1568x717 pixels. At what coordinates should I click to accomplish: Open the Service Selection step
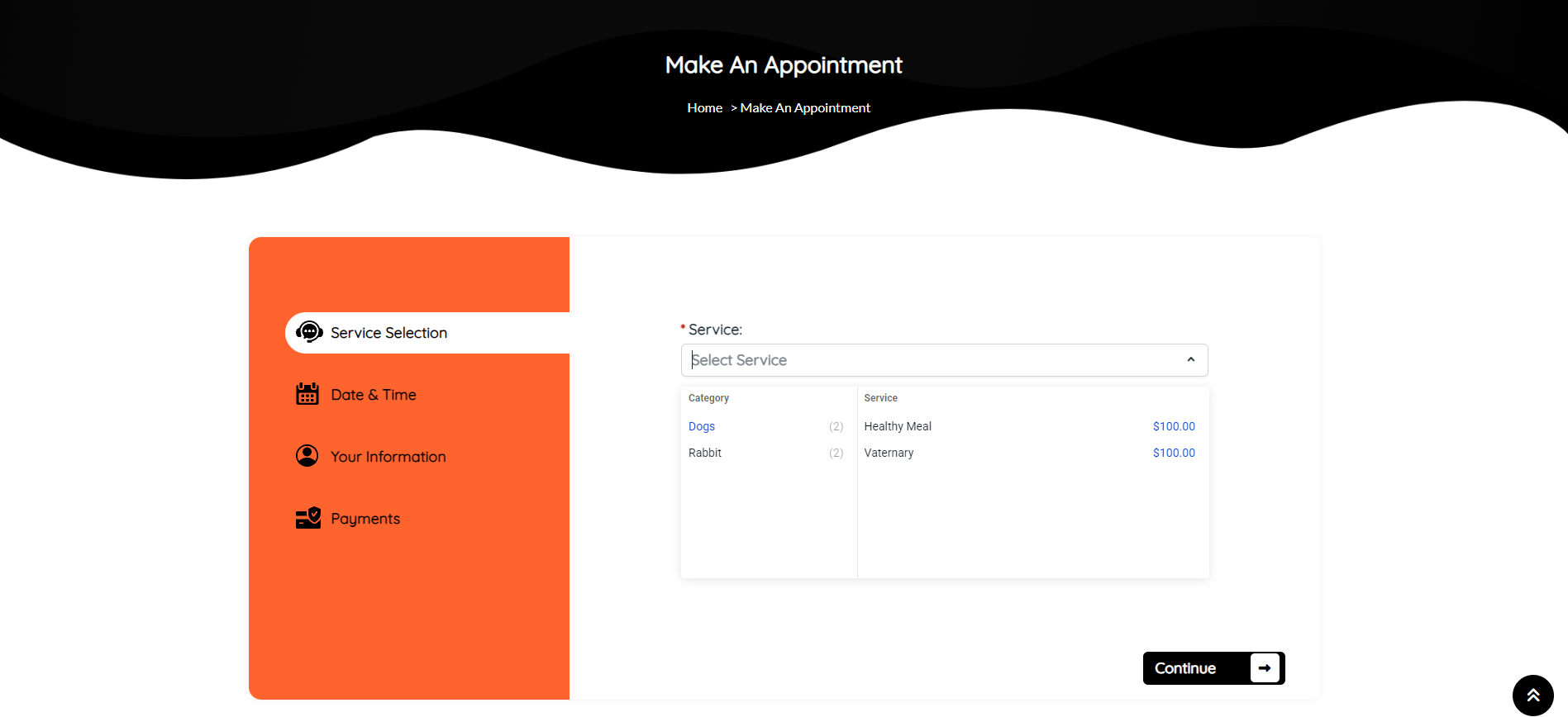click(x=388, y=333)
